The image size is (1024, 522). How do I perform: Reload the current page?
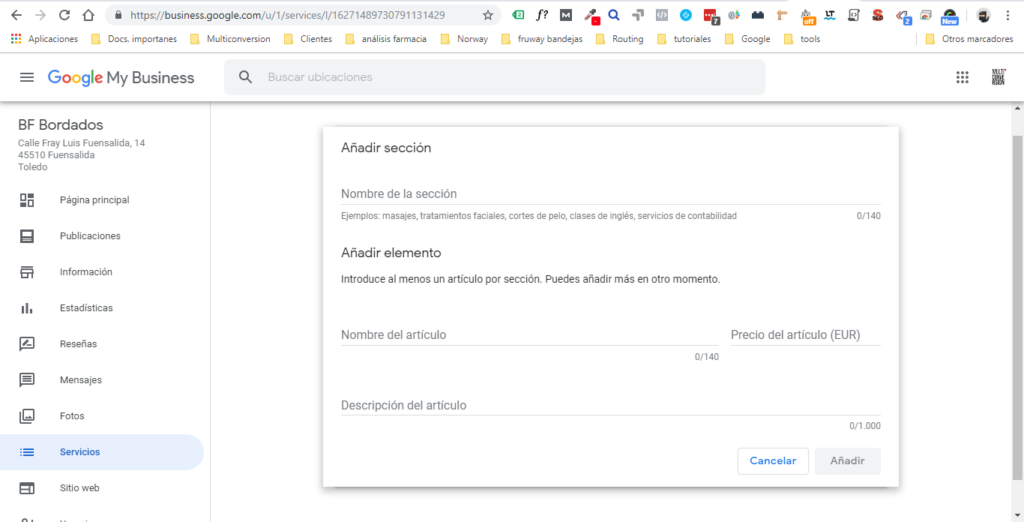click(x=64, y=15)
